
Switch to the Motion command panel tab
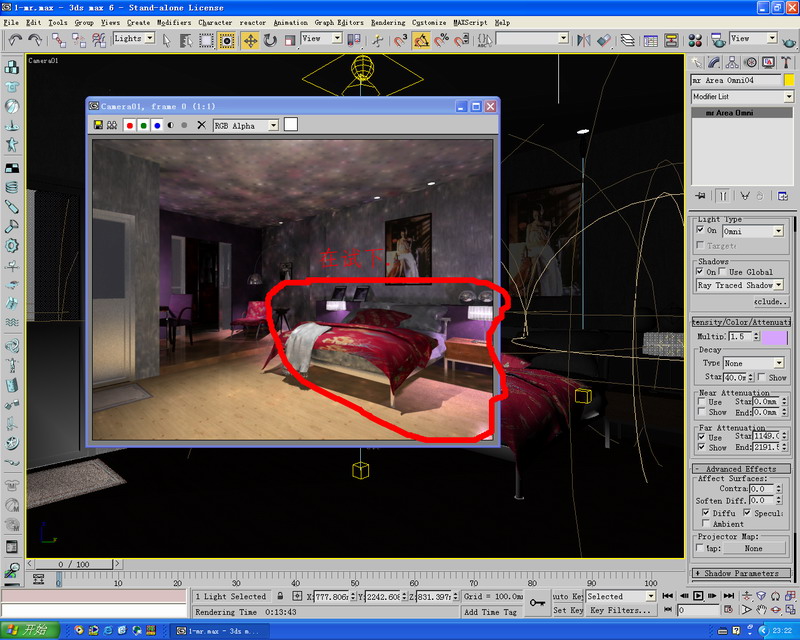coord(750,63)
